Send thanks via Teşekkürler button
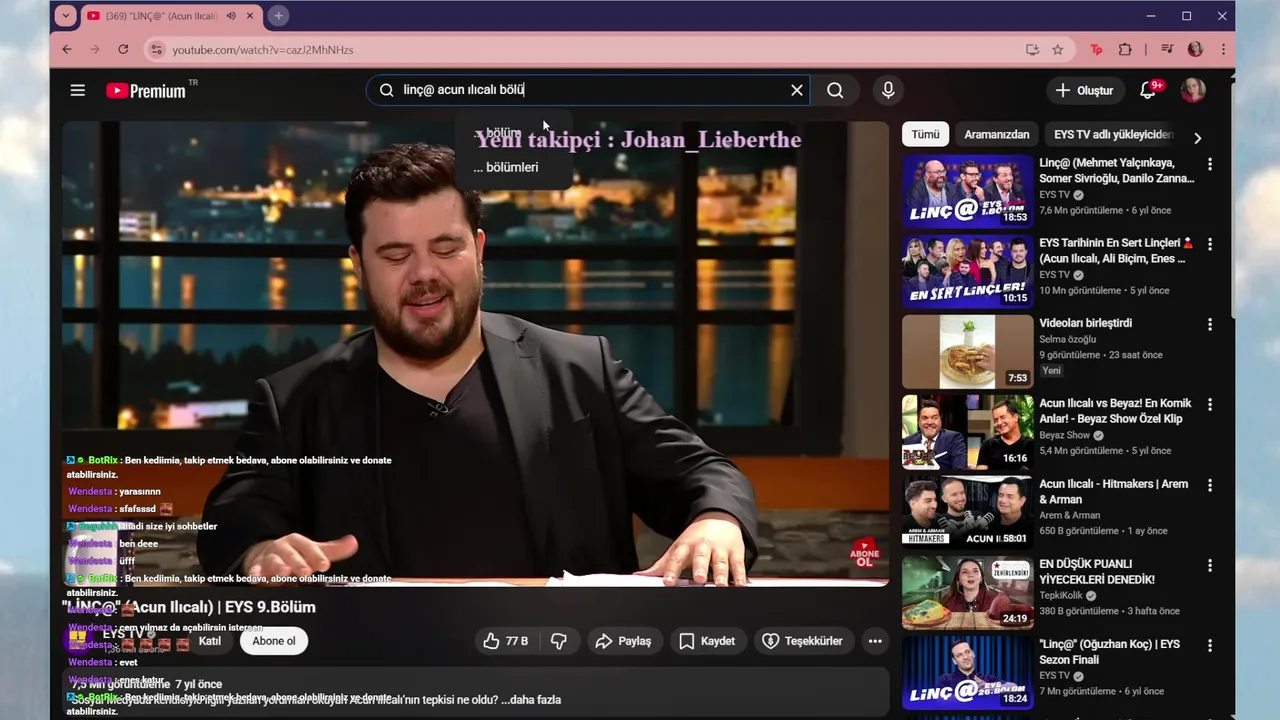The image size is (1280, 720). click(802, 641)
